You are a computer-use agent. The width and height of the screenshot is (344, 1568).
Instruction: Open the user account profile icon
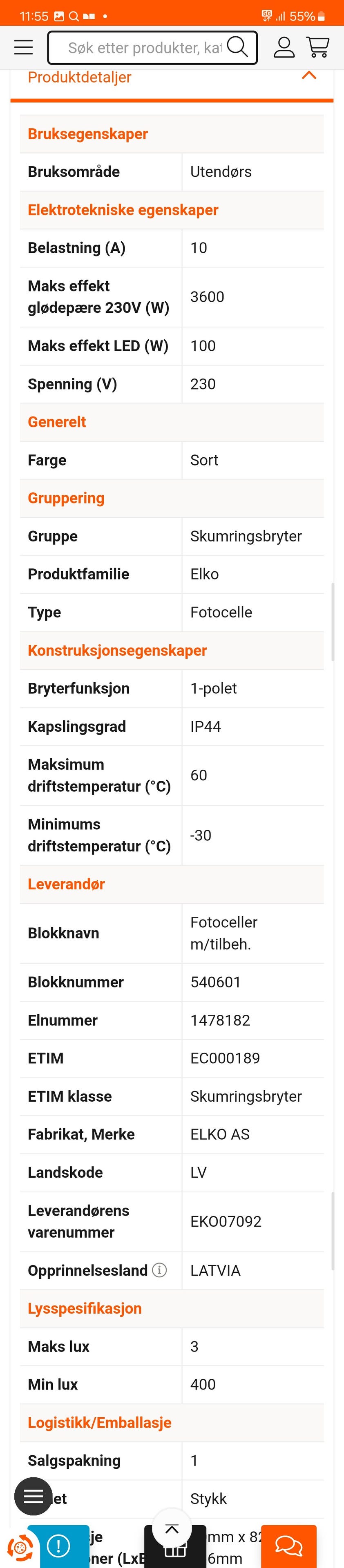pyautogui.click(x=284, y=47)
